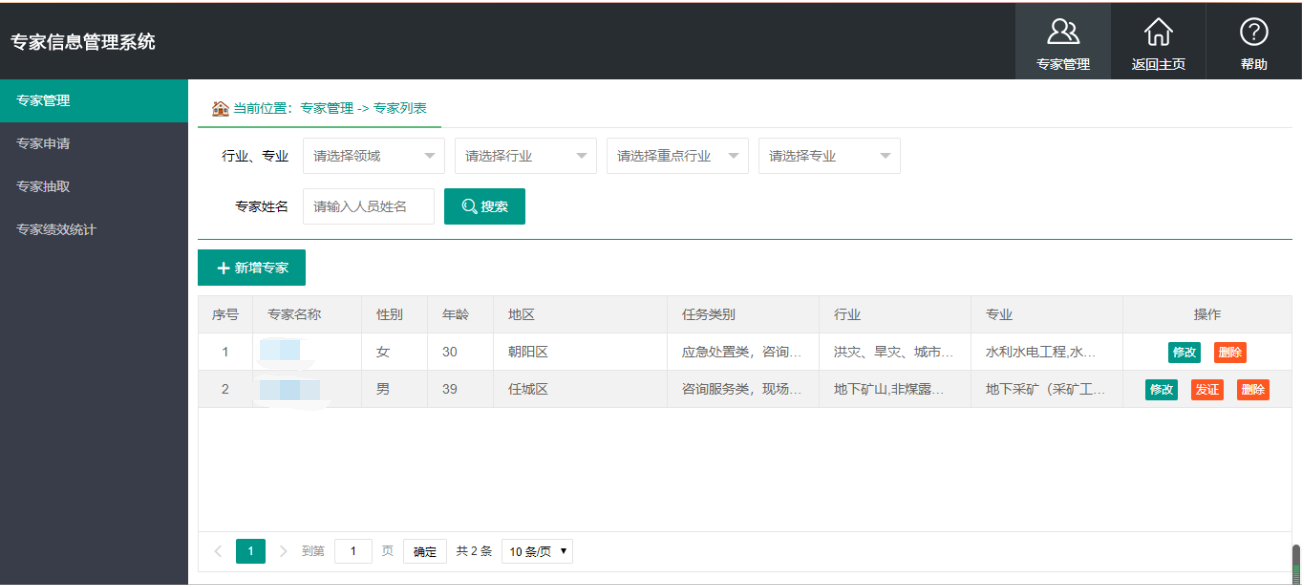This screenshot has height=587, width=1304.
Task: Click the previous page left arrow chevron
Action: [x=218, y=551]
